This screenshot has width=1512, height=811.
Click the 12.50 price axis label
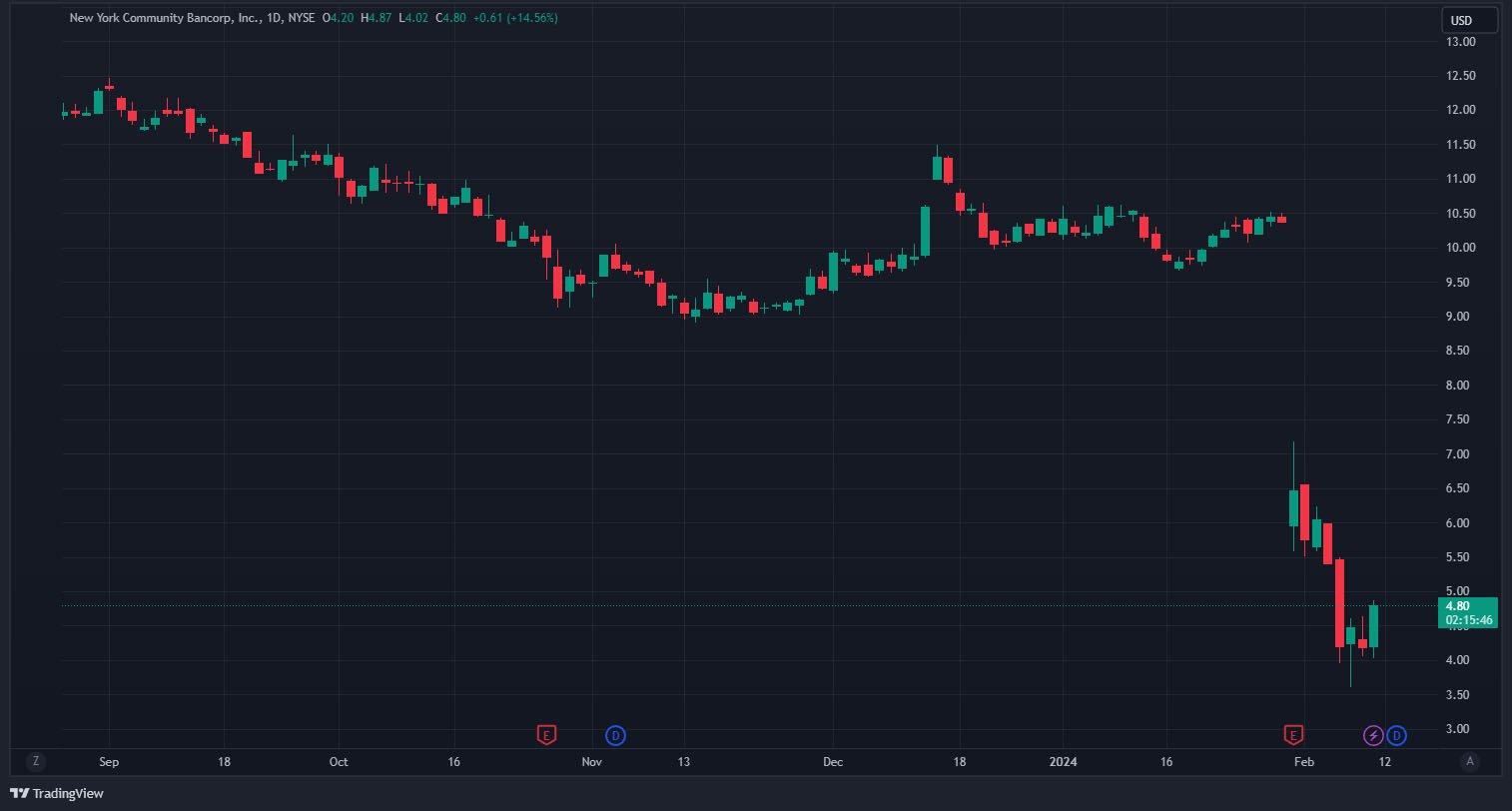click(x=1462, y=76)
